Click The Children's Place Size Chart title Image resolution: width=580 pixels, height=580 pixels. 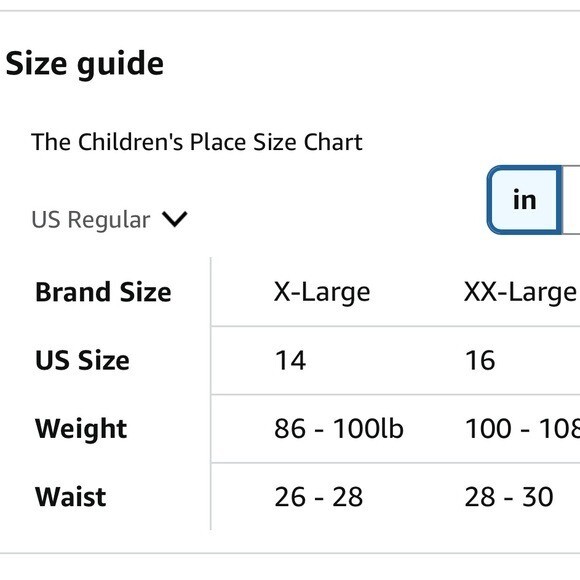point(197,142)
